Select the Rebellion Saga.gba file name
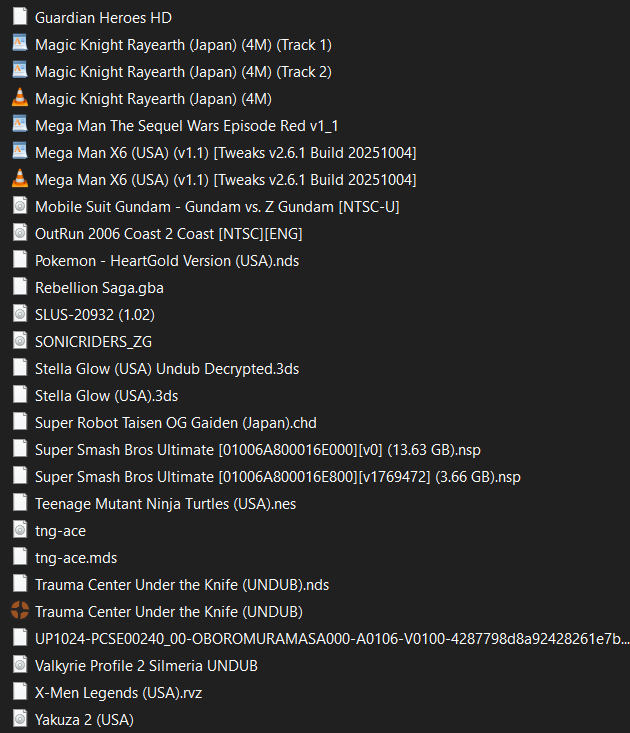The width and height of the screenshot is (630, 733). click(100, 288)
